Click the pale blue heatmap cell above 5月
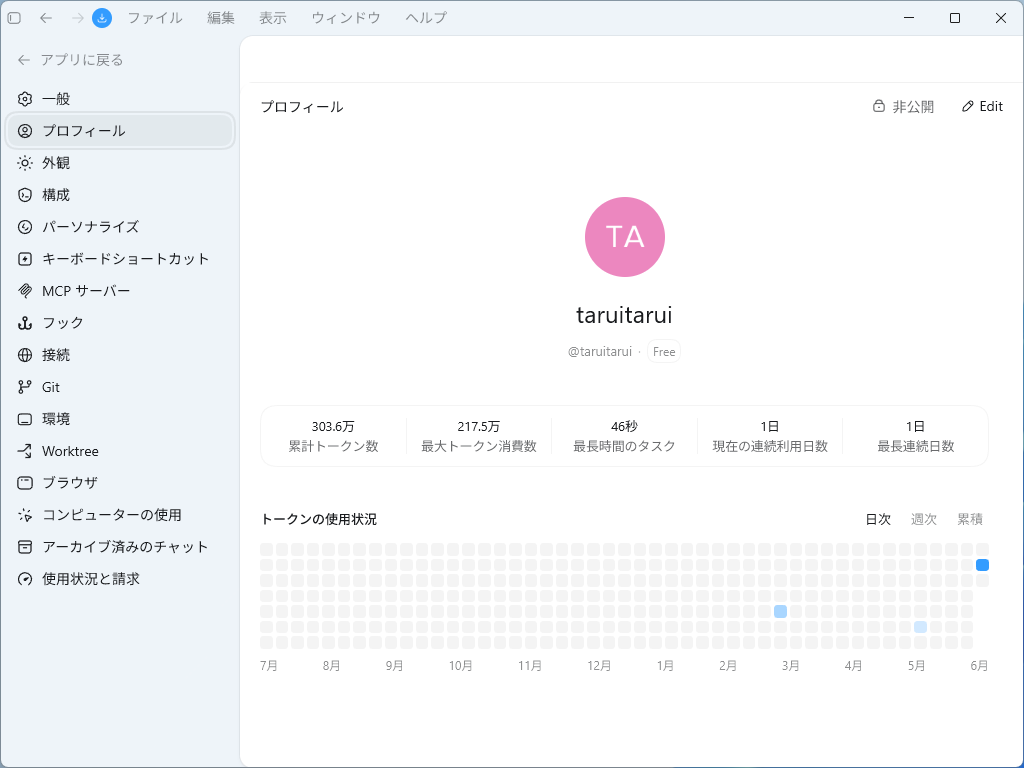Viewport: 1024px width, 768px height. click(920, 627)
